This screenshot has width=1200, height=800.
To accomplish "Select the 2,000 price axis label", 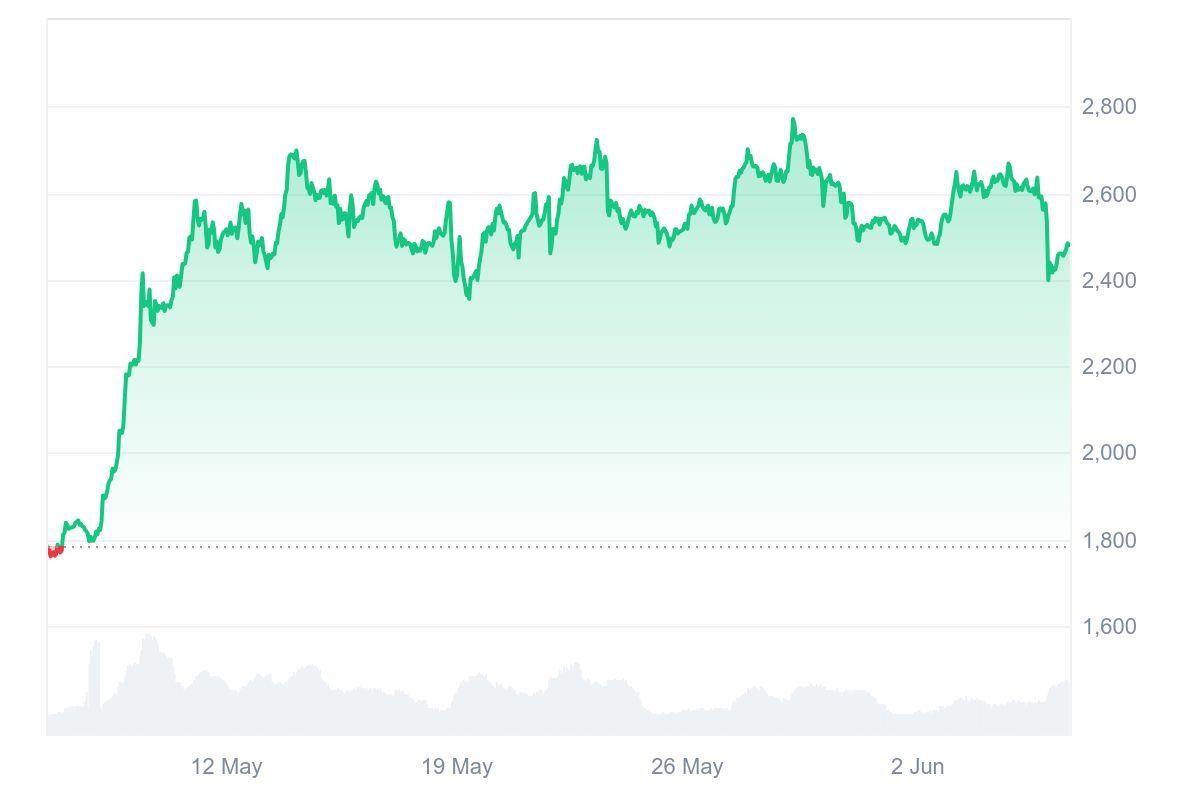I will tap(1108, 453).
